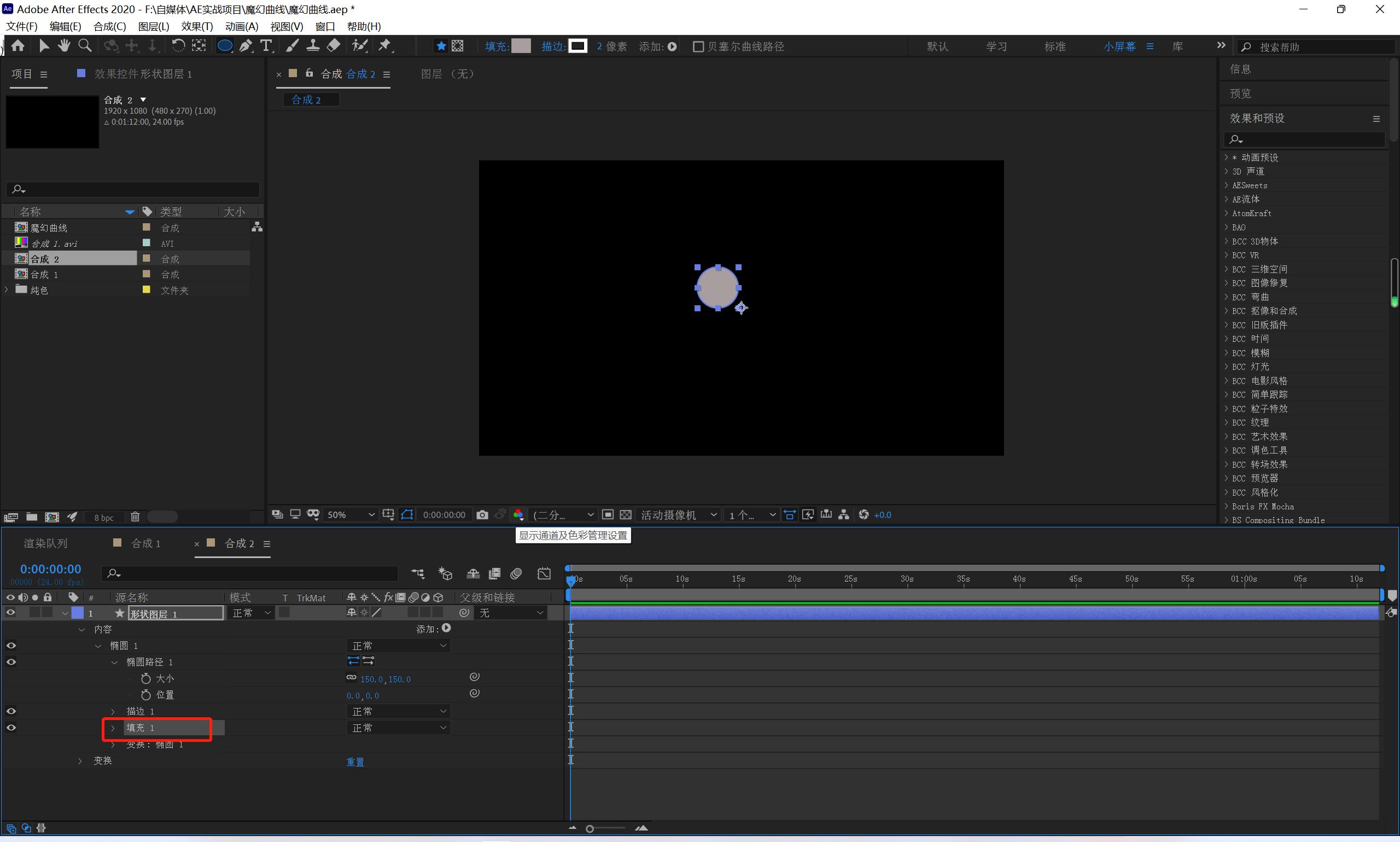Screen dimensions: 1400x842
Task: Open composition mini-flowchart in timeline
Action: point(418,573)
